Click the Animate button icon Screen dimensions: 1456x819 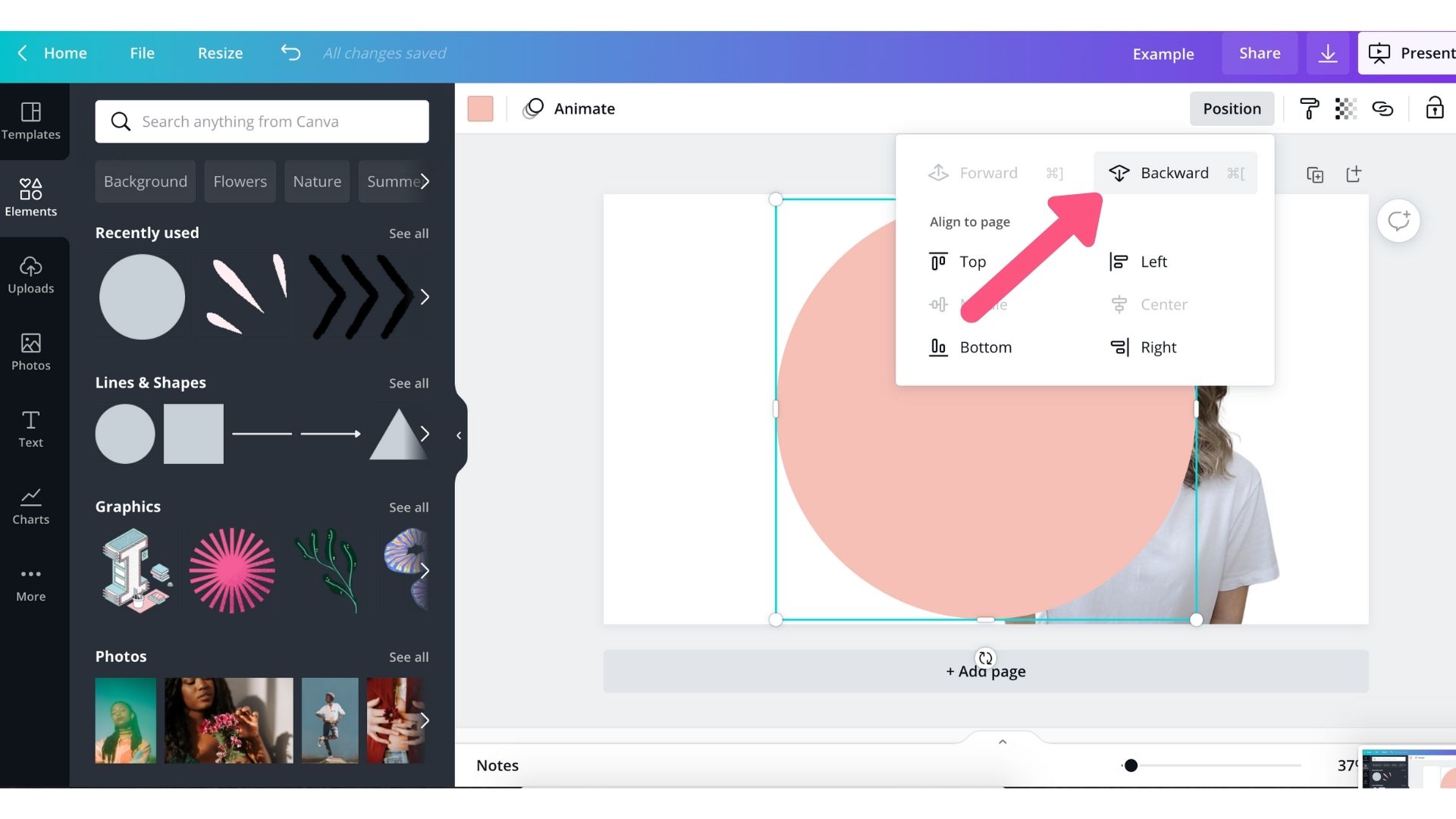coord(534,108)
